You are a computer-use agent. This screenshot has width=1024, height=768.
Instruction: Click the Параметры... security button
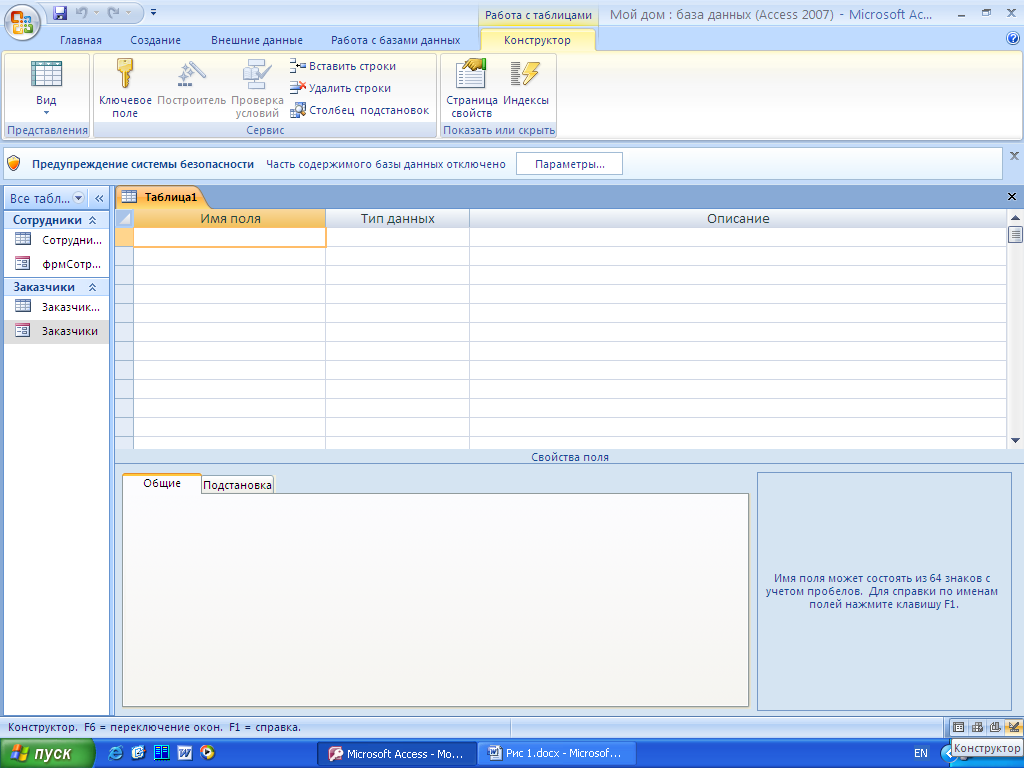[569, 164]
